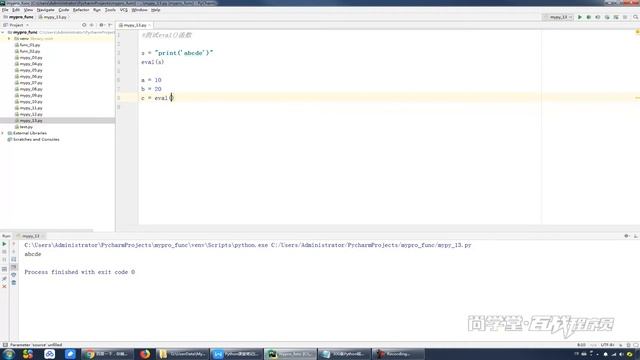Select test.py in project tree

click(25, 127)
